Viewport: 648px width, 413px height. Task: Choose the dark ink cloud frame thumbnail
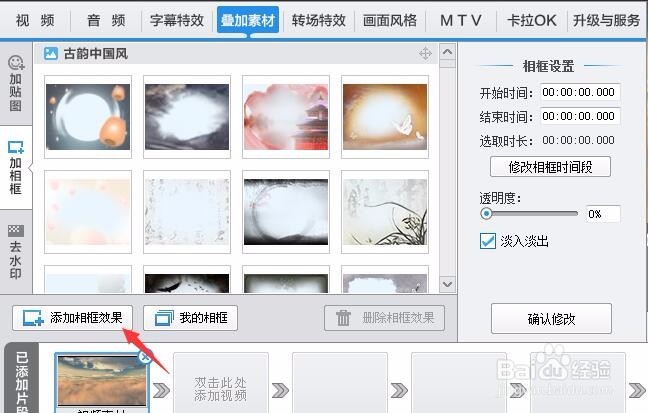tap(187, 117)
